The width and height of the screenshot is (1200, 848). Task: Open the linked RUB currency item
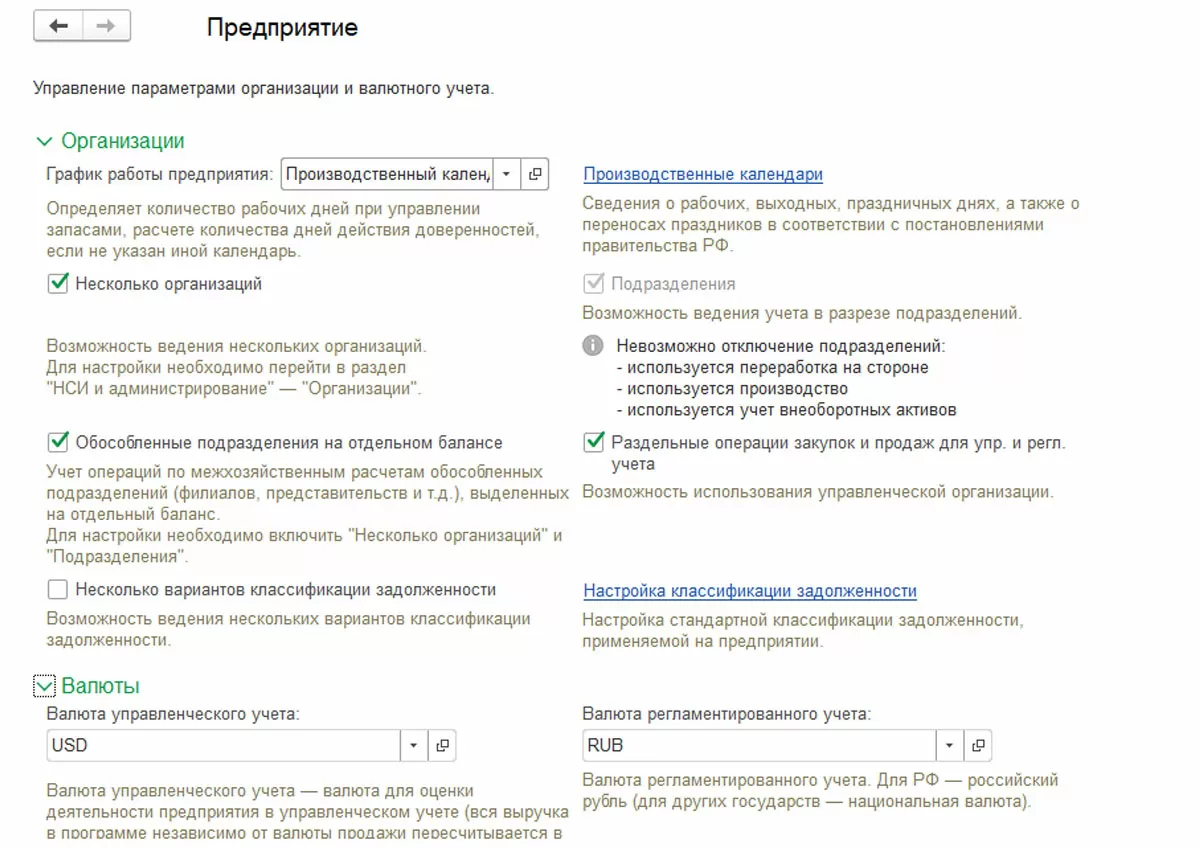(978, 746)
